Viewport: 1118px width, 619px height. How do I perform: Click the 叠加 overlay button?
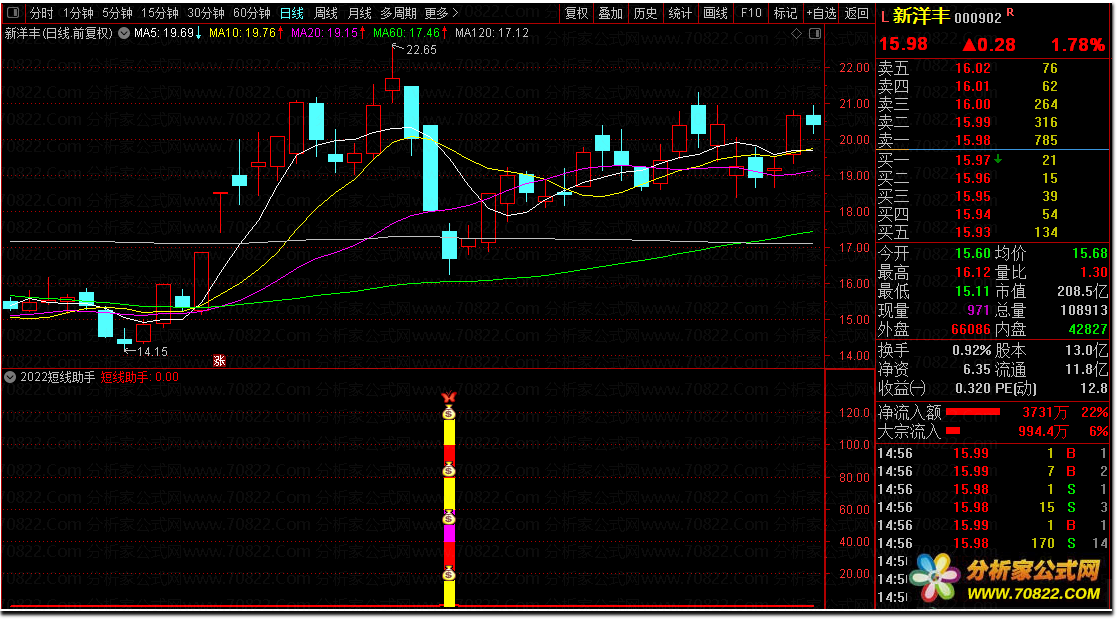pyautogui.click(x=610, y=13)
